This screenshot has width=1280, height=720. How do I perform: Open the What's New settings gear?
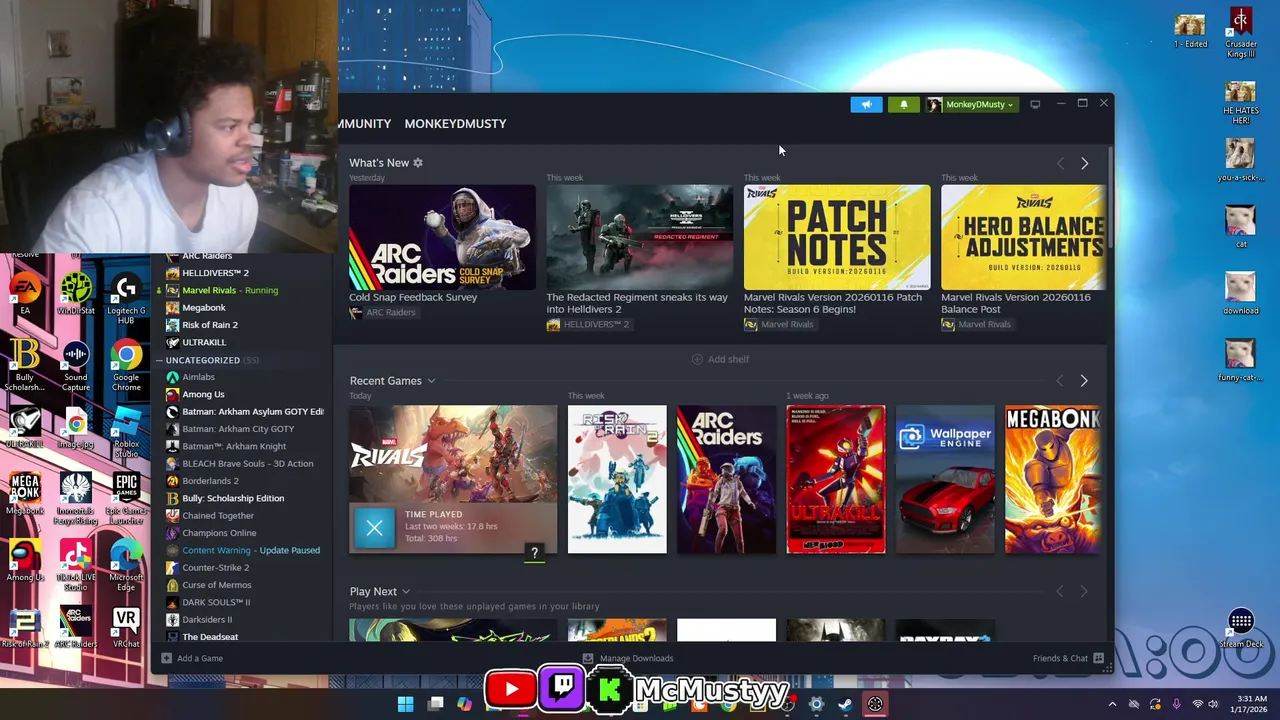coord(418,163)
